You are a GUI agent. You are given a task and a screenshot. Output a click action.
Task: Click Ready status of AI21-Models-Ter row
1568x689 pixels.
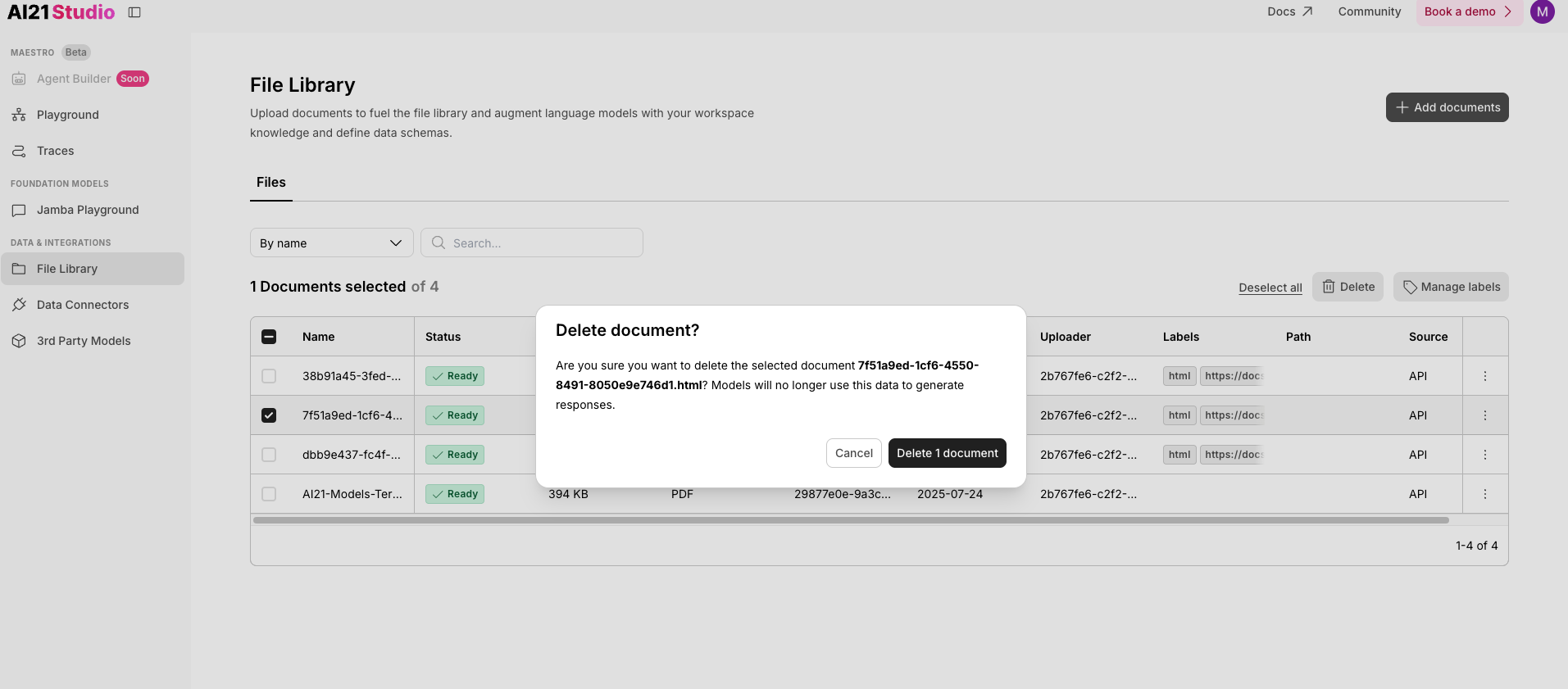pyautogui.click(x=455, y=494)
